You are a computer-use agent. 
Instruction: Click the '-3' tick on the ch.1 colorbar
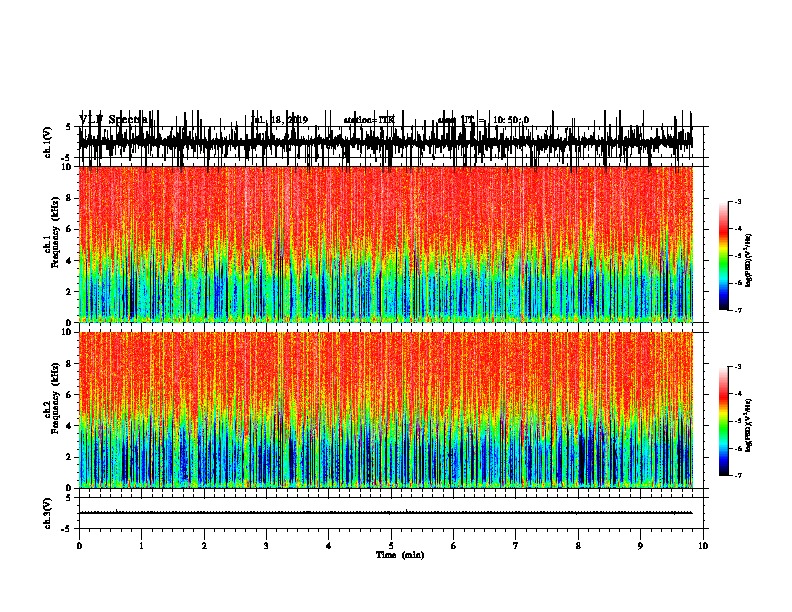click(x=737, y=201)
